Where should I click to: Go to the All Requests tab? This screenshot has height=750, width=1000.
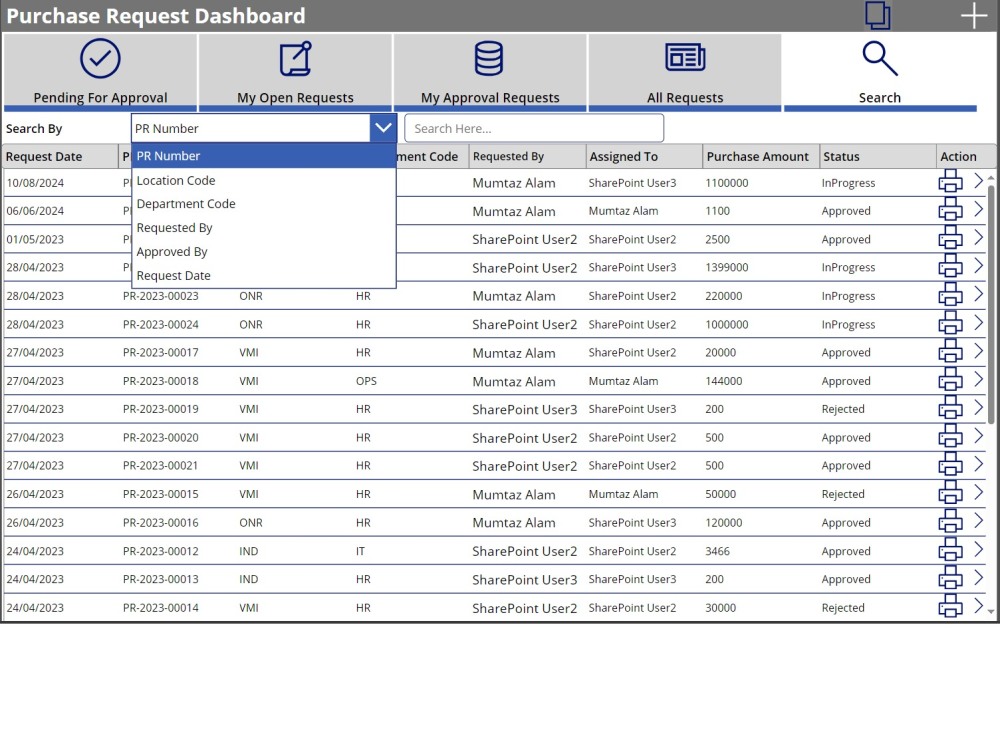pos(685,72)
